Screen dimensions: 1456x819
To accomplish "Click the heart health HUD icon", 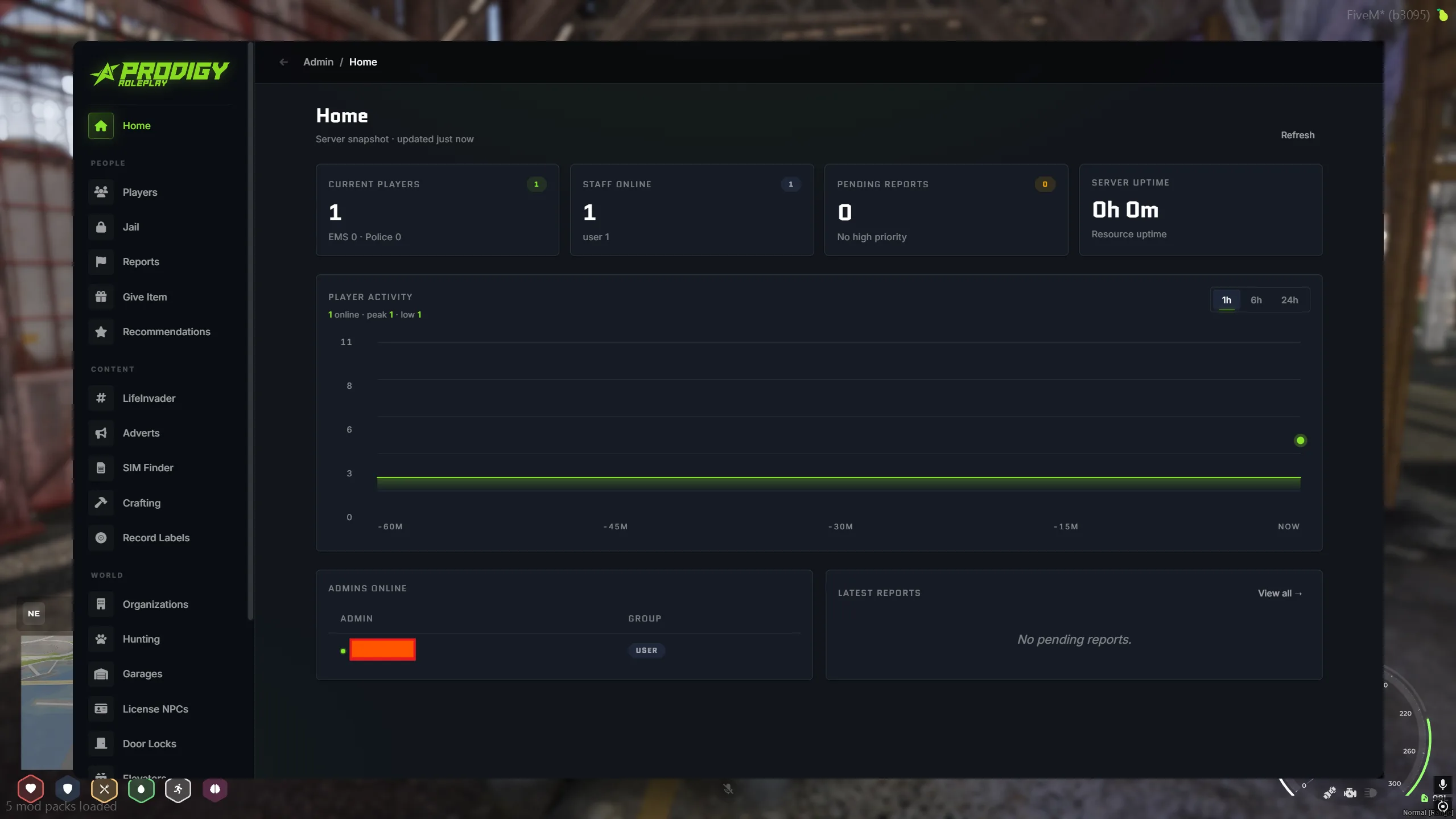I will 31,789.
